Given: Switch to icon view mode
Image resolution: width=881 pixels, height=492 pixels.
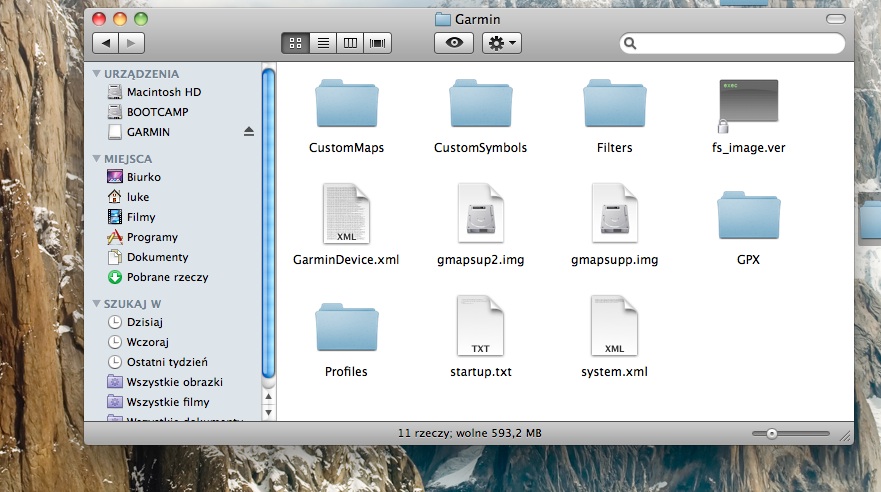Looking at the screenshot, I should pos(295,43).
